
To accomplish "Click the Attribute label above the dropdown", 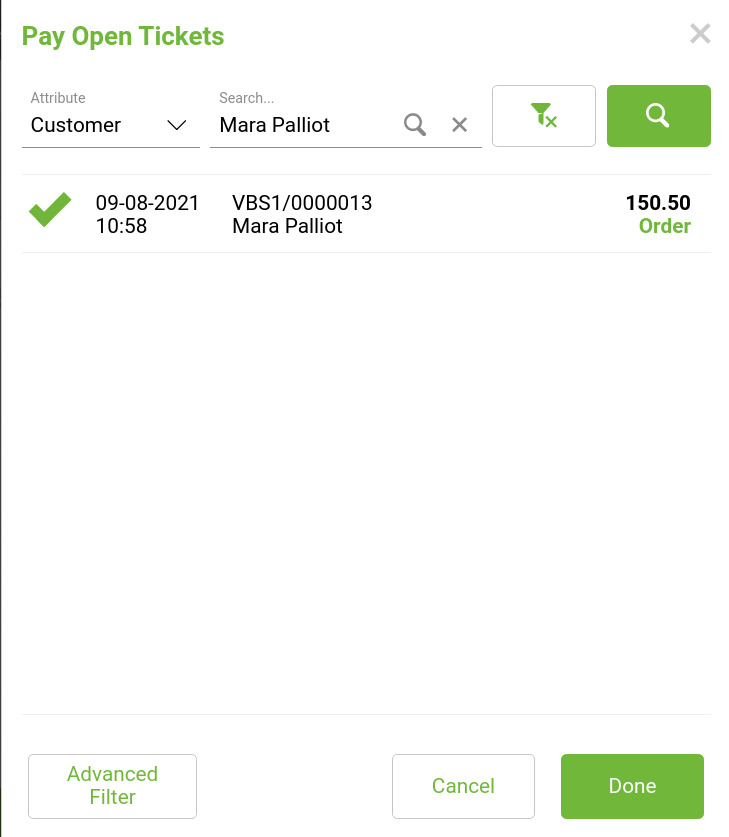I will (58, 98).
